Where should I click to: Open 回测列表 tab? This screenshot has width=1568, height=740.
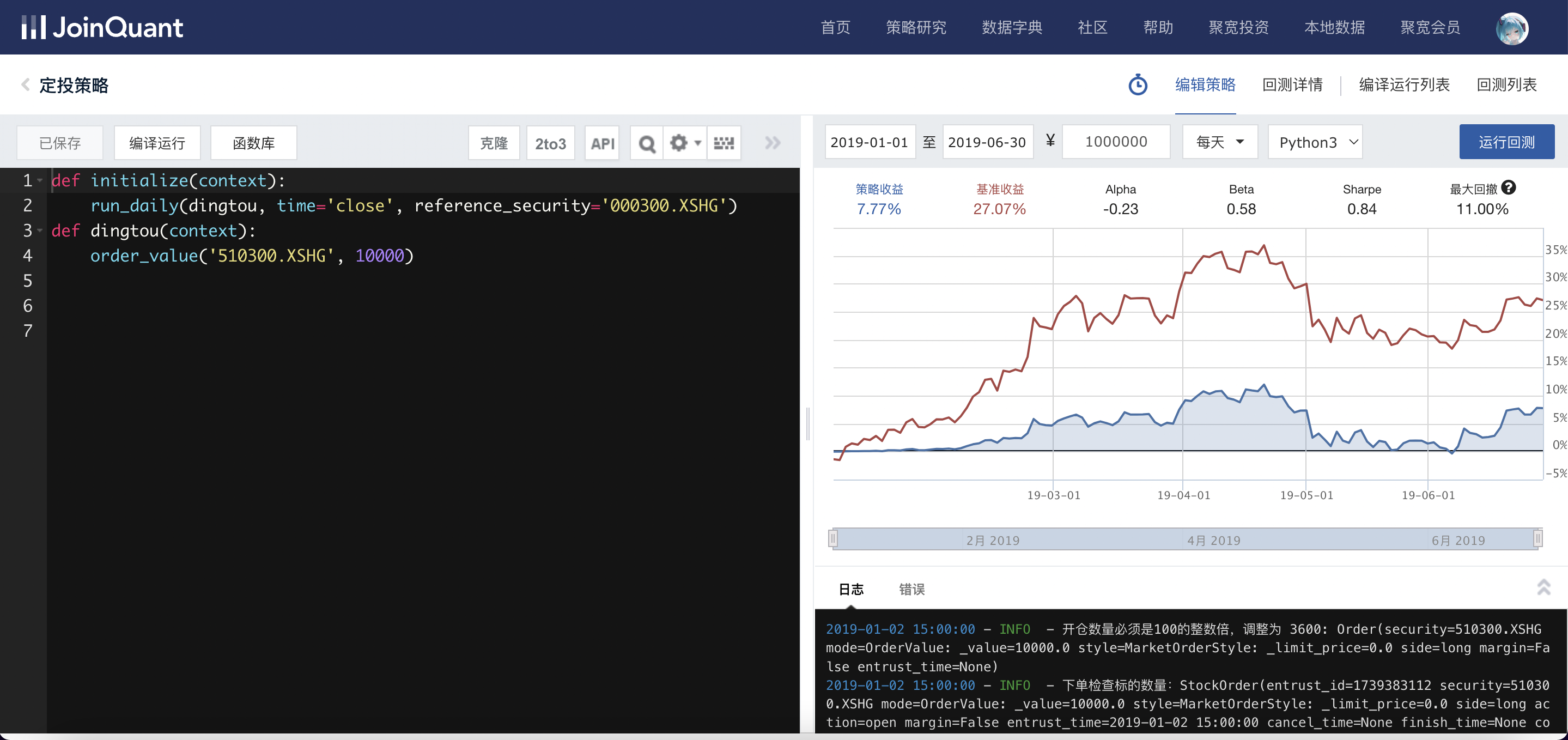[x=1506, y=84]
